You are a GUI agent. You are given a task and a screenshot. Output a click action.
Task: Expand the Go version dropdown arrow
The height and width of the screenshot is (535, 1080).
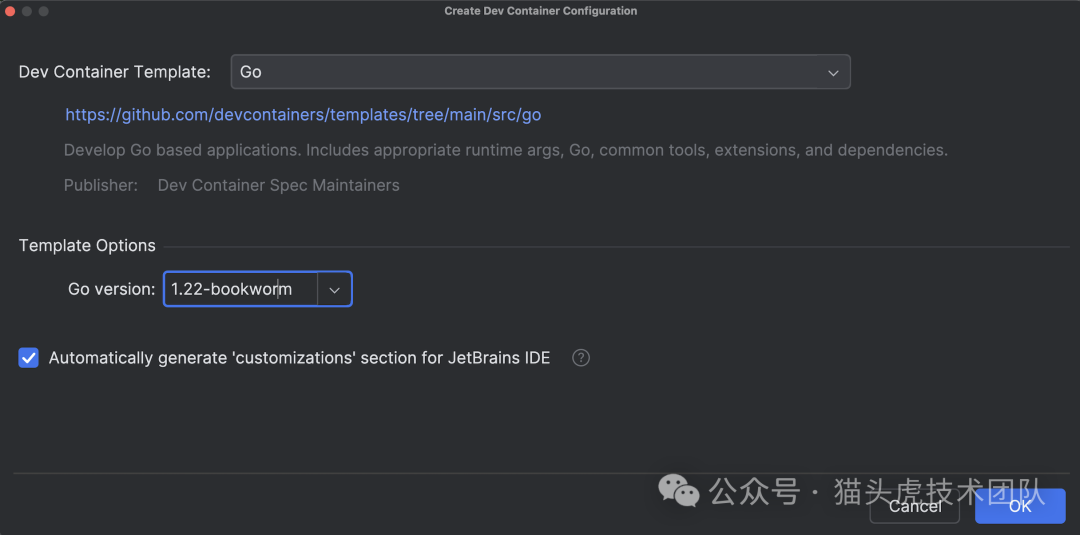(335, 289)
